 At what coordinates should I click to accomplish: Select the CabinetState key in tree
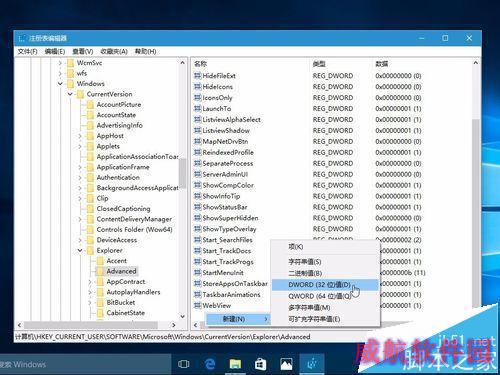pos(126,313)
